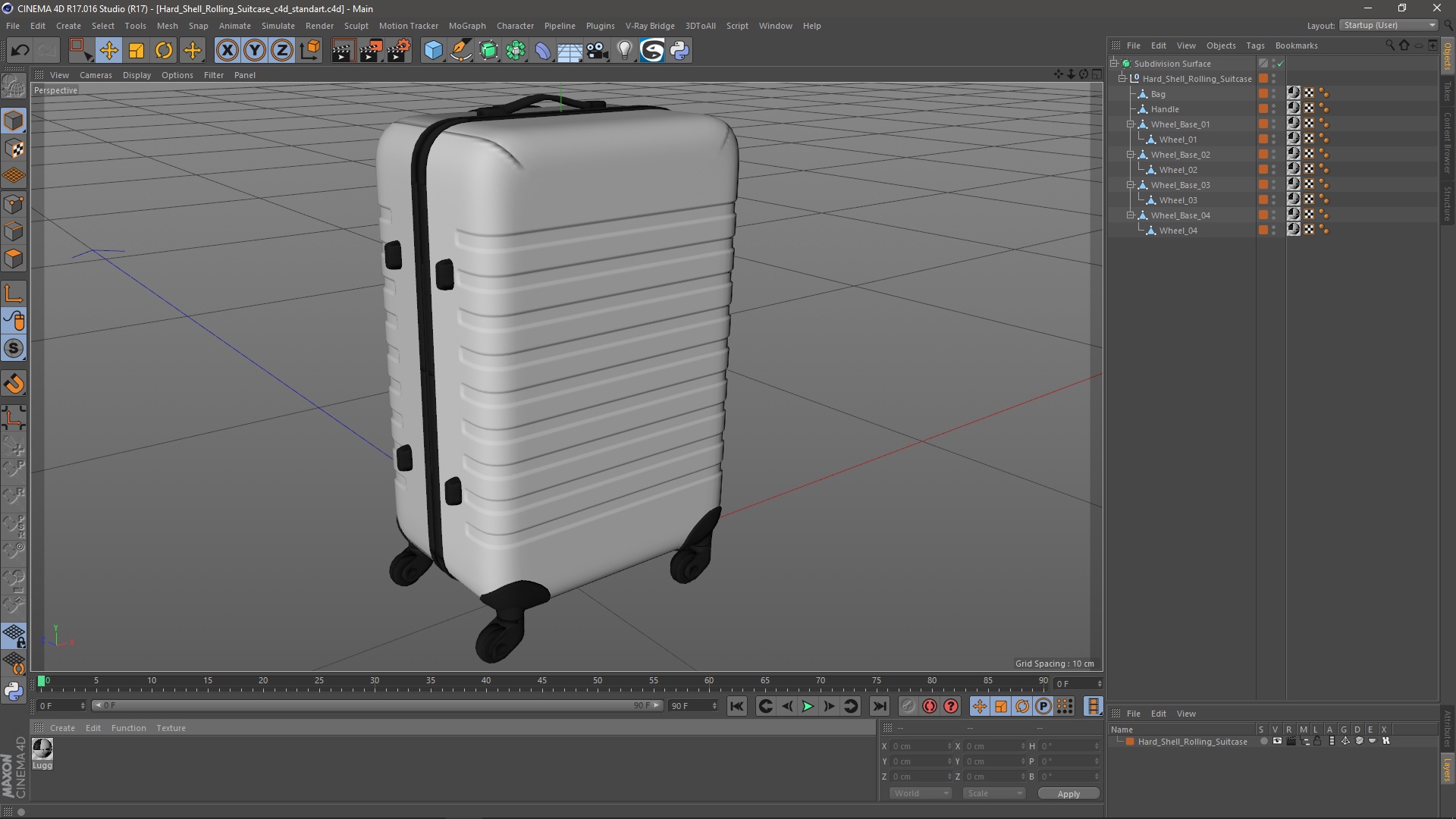This screenshot has width=1456, height=819.
Task: Click the light bulb Light icon
Action: (624, 51)
